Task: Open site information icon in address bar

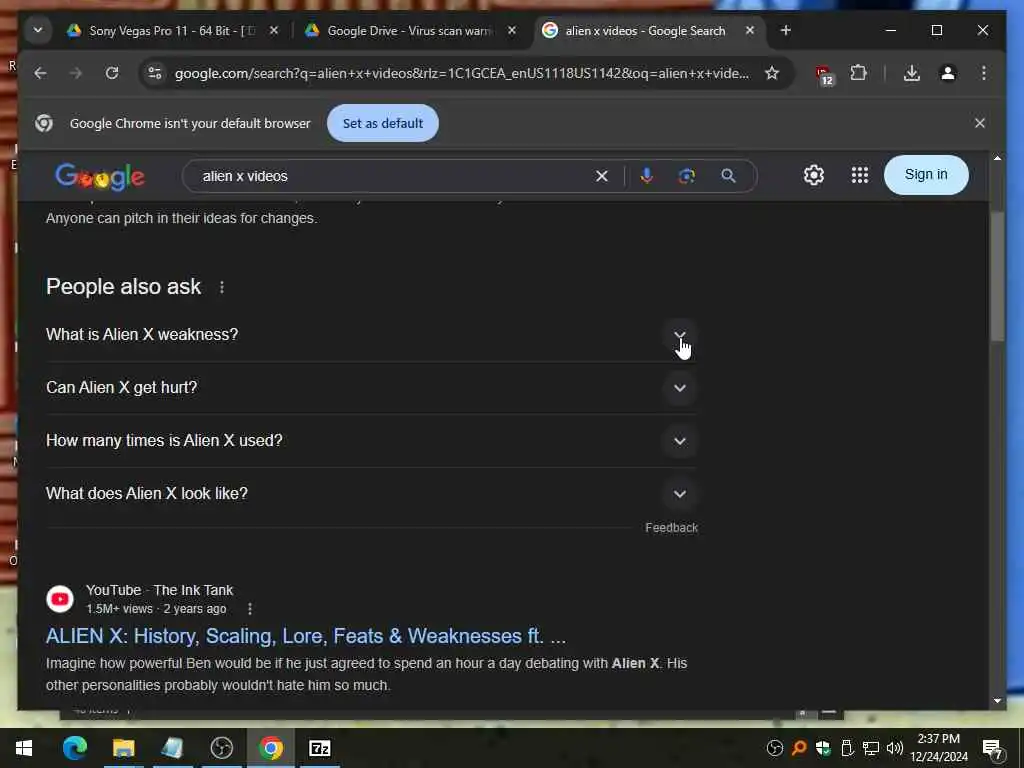Action: [155, 73]
